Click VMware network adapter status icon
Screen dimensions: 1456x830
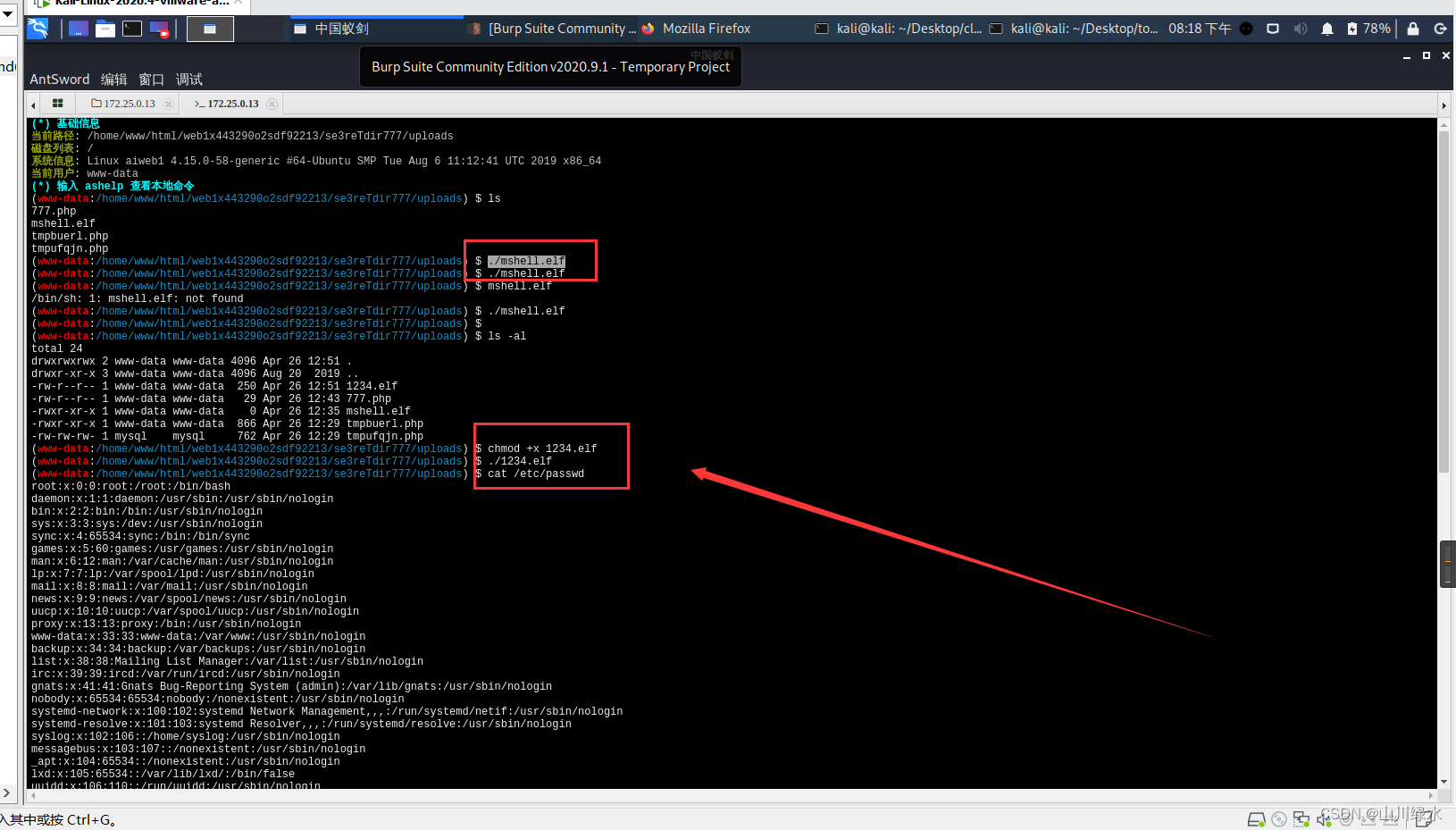tap(1301, 819)
